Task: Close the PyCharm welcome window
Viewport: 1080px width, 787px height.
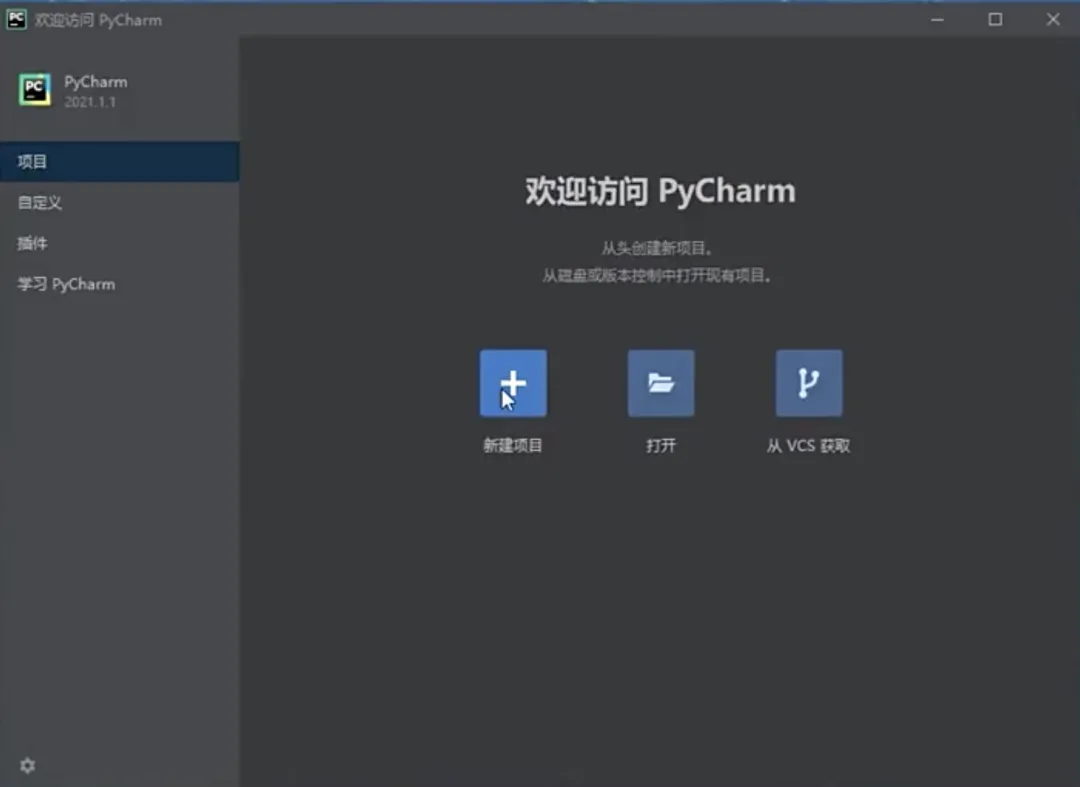Action: (1052, 19)
